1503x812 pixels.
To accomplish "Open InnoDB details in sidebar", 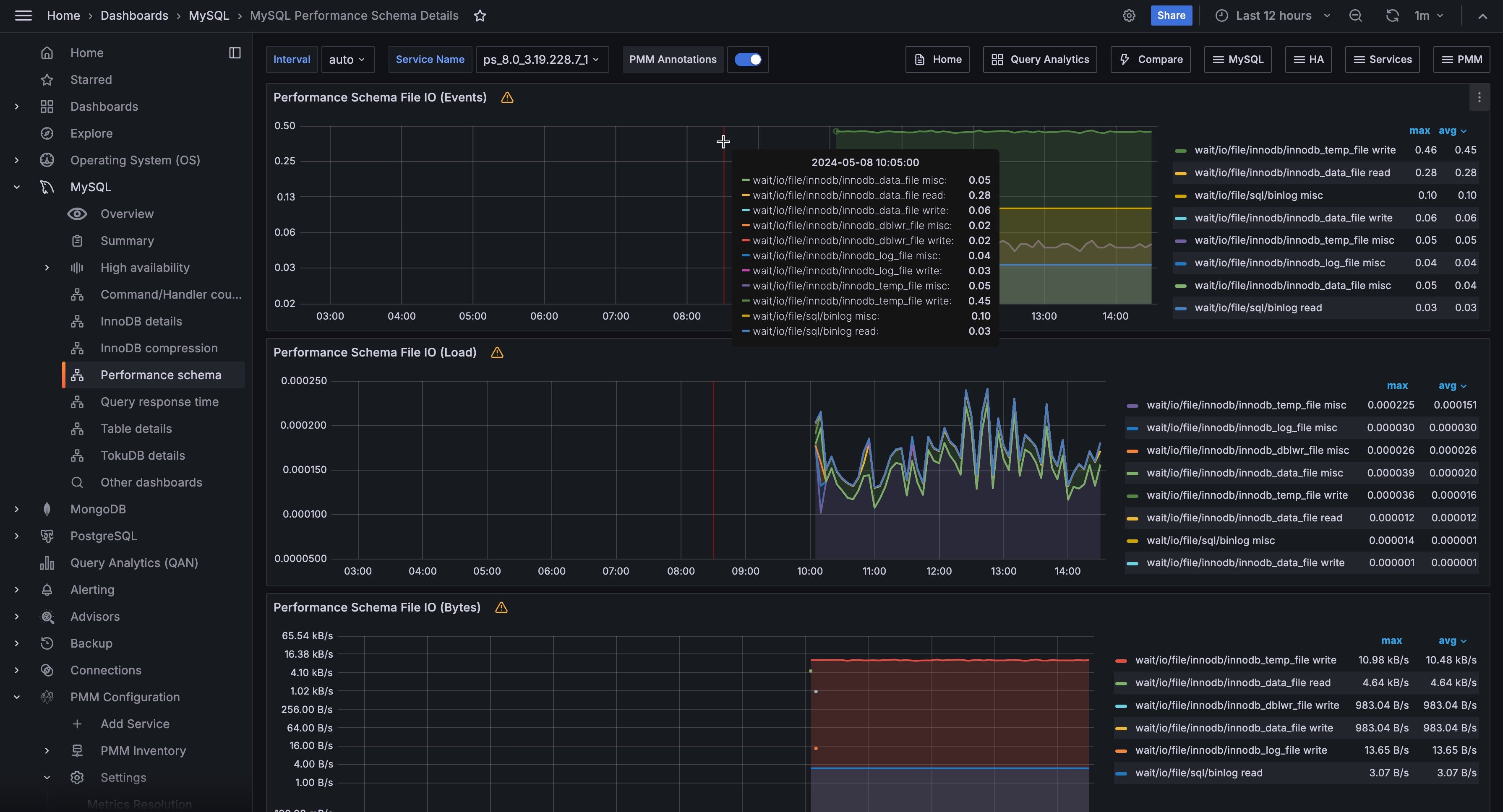I will tap(141, 321).
